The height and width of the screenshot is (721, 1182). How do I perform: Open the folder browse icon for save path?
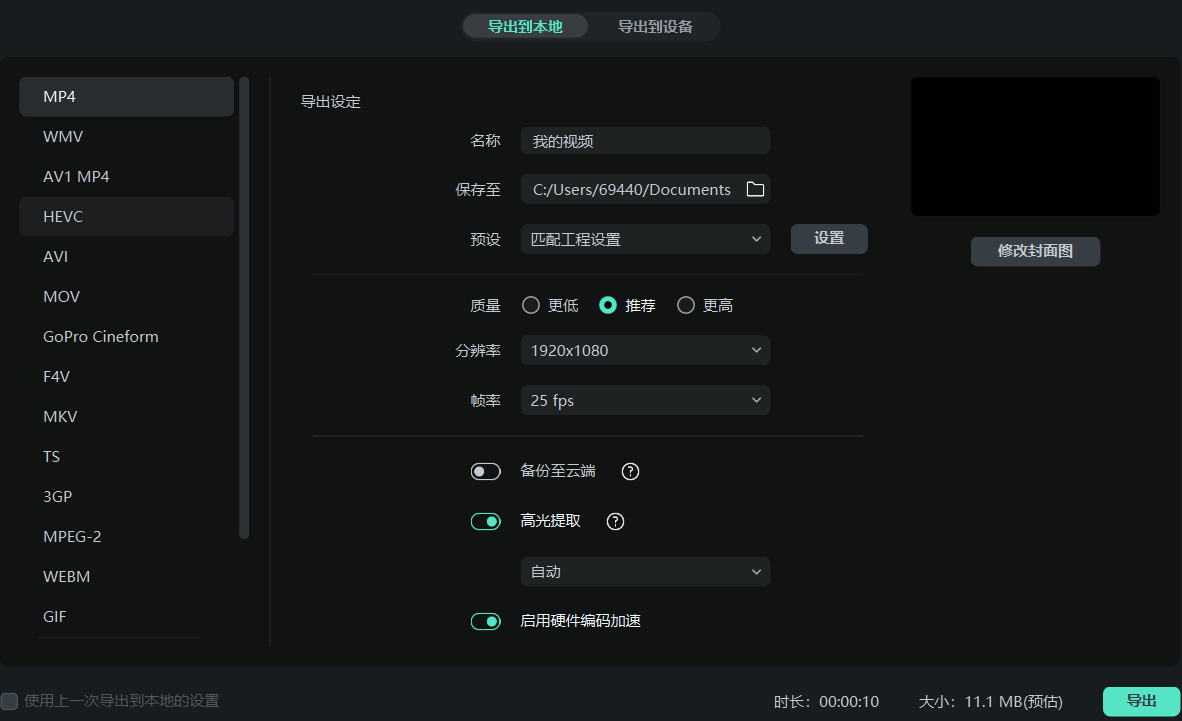click(755, 189)
